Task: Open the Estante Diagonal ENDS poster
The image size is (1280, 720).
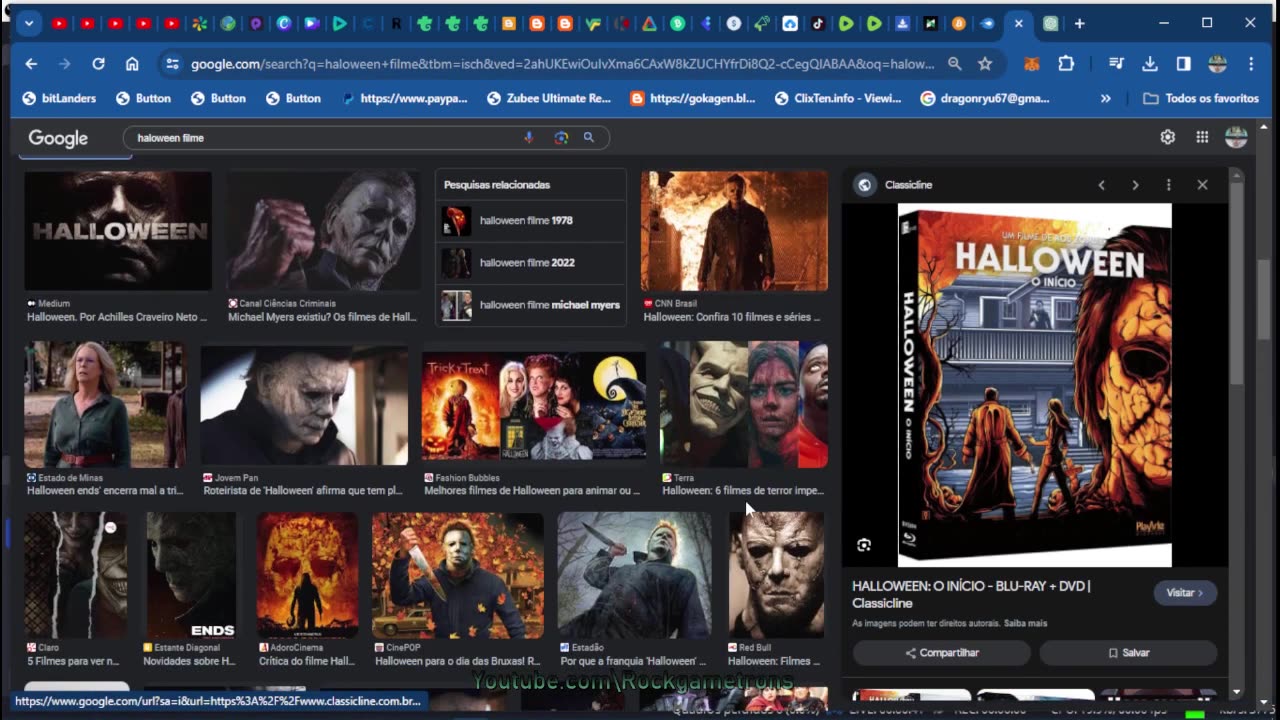Action: [x=191, y=575]
